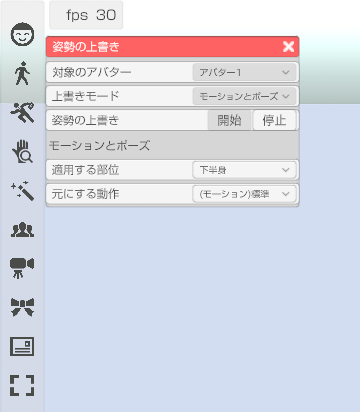Click the 対象のアバター label
Image resolution: width=360 pixels, height=412 pixels.
click(91, 72)
